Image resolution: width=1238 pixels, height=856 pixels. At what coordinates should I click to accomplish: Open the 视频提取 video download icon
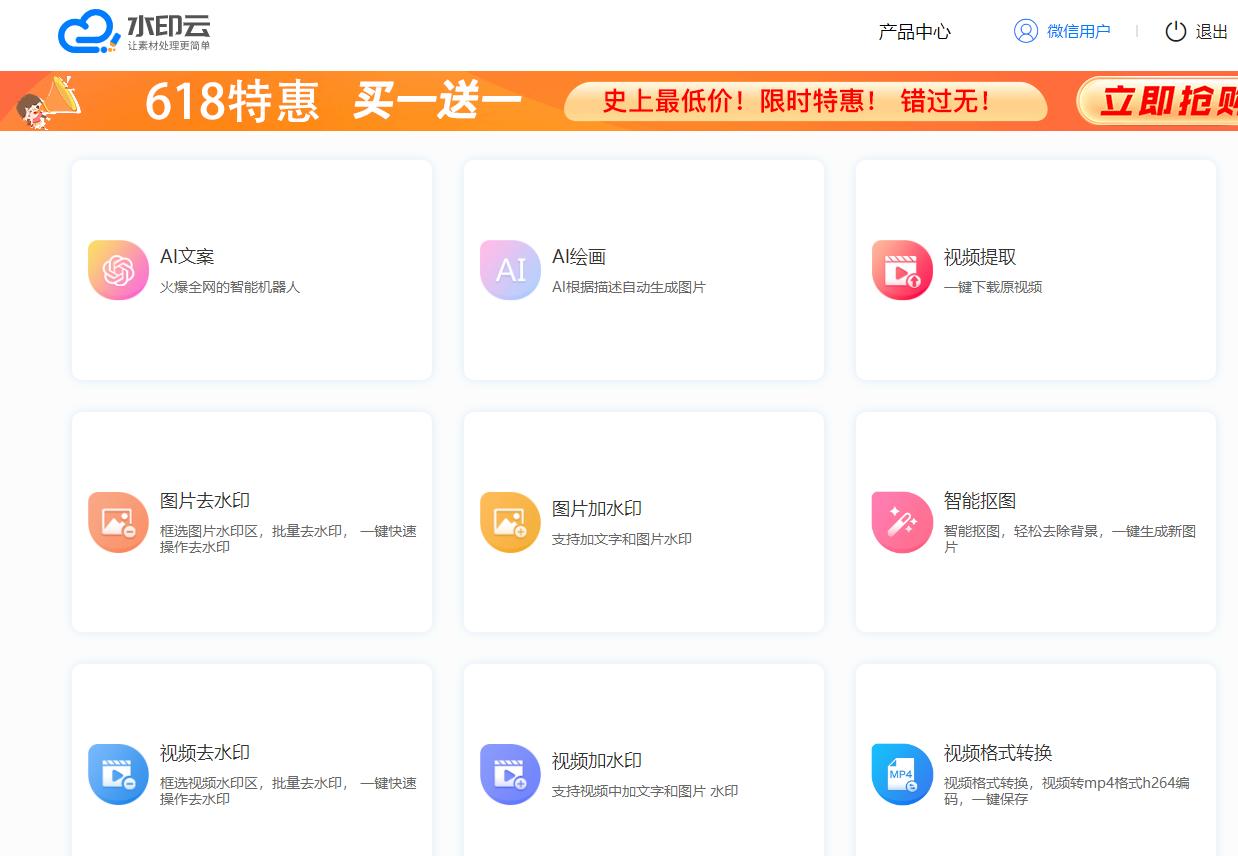click(902, 269)
